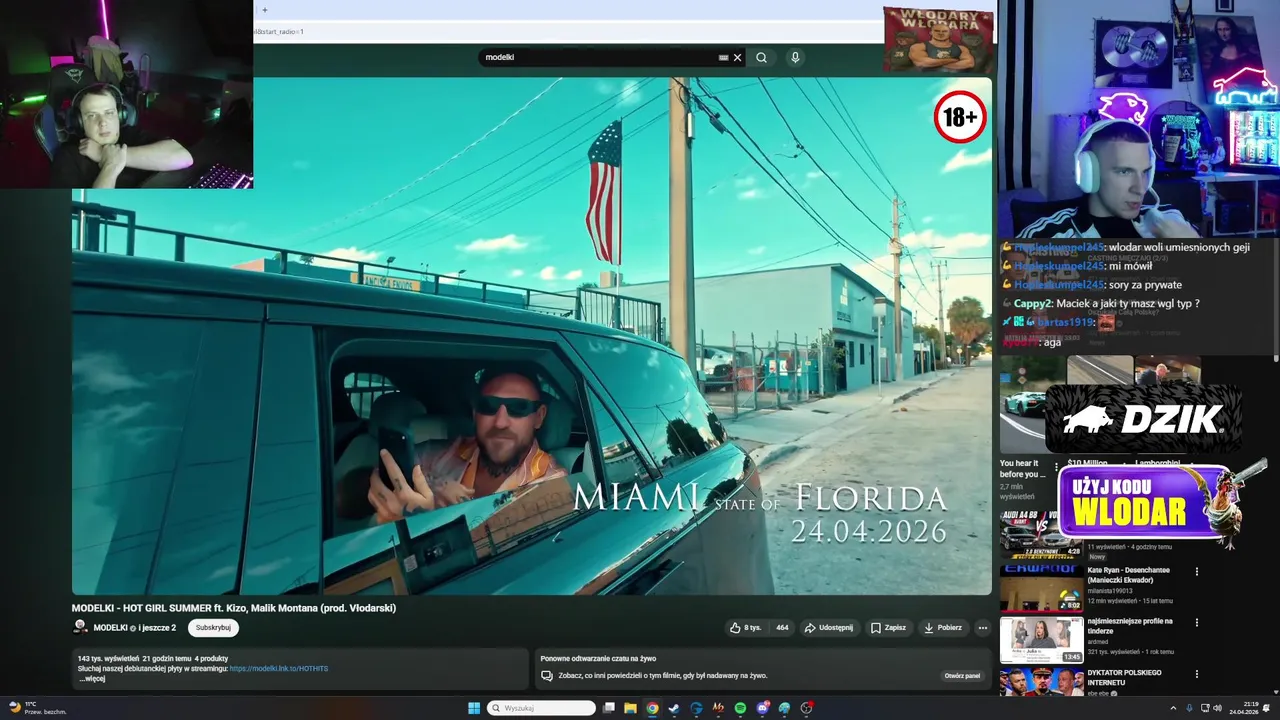Subscribe using the Subskrybuj button
This screenshot has width=1280, height=720.
(213, 628)
